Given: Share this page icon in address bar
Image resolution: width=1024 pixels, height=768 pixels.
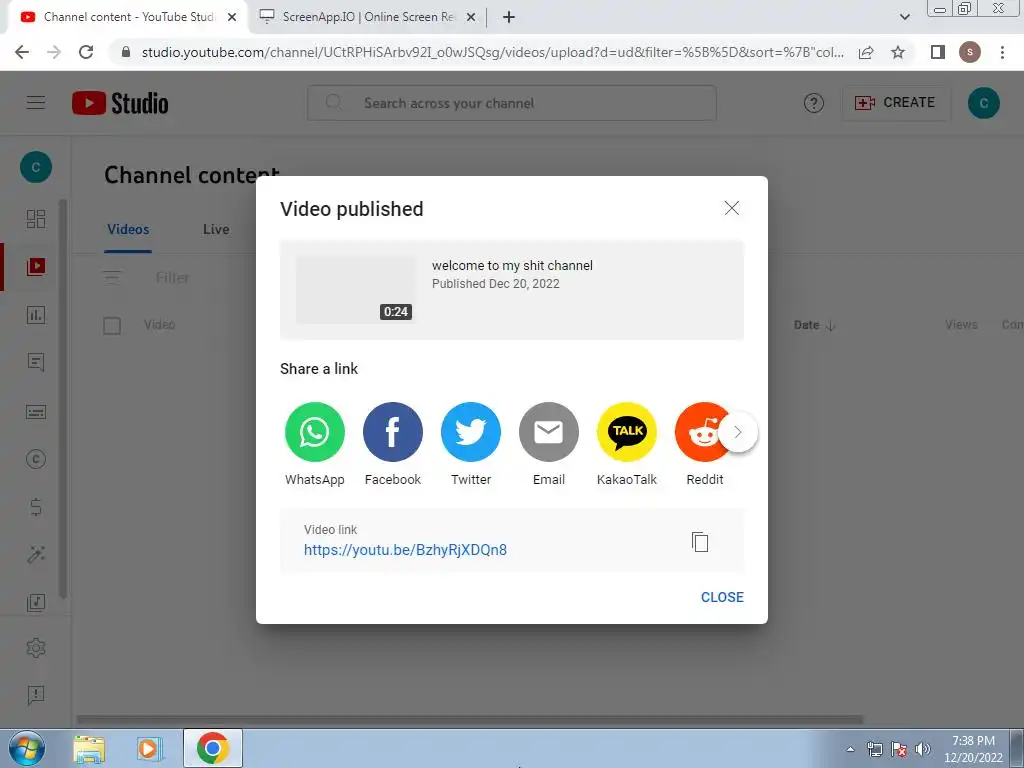Looking at the screenshot, I should click(866, 52).
